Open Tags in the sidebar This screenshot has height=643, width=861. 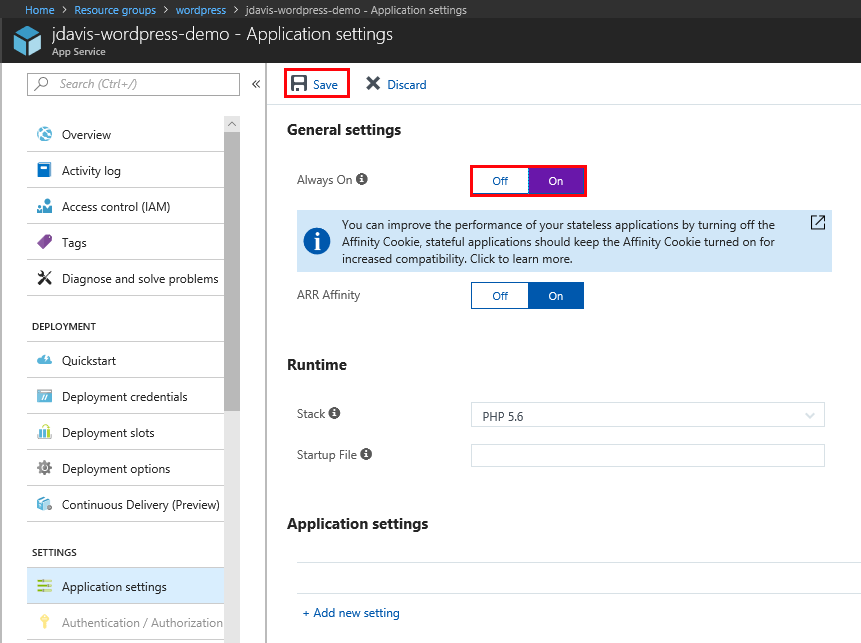tap(125, 242)
